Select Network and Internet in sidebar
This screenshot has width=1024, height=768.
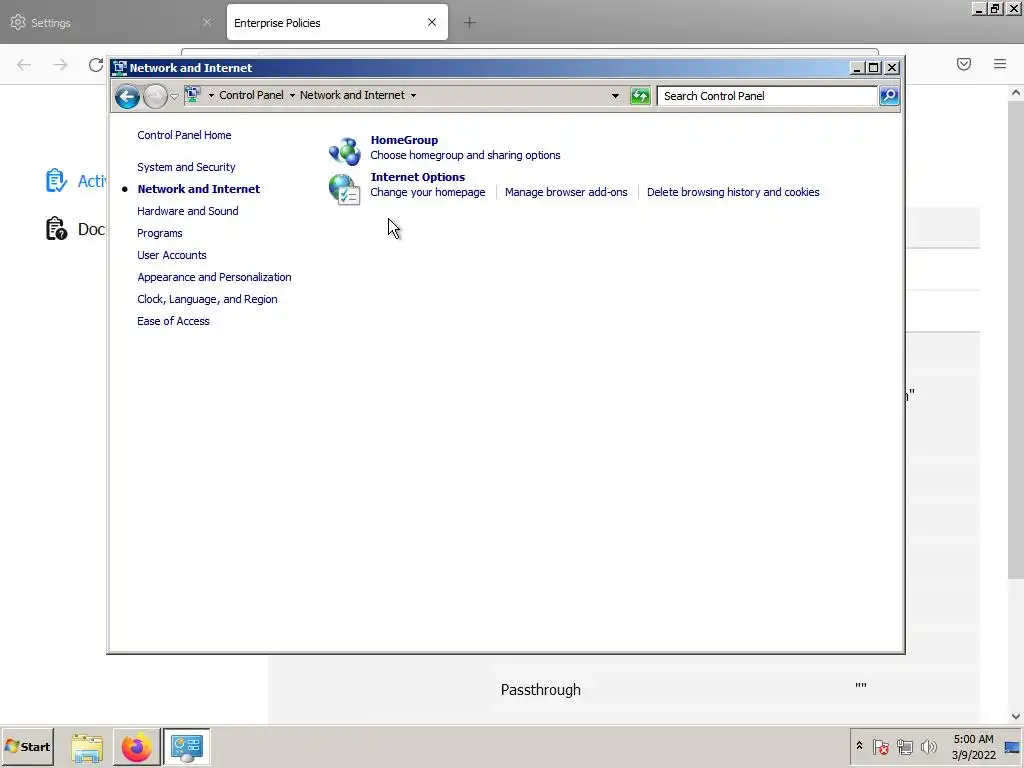[199, 189]
